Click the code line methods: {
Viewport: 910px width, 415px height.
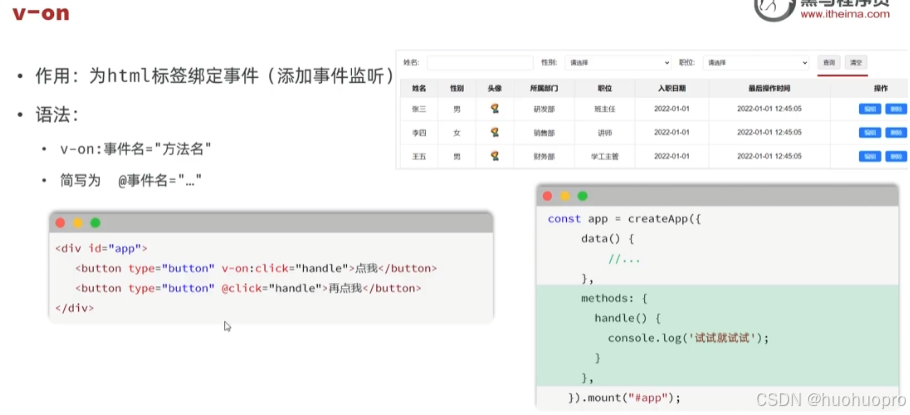[614, 298]
